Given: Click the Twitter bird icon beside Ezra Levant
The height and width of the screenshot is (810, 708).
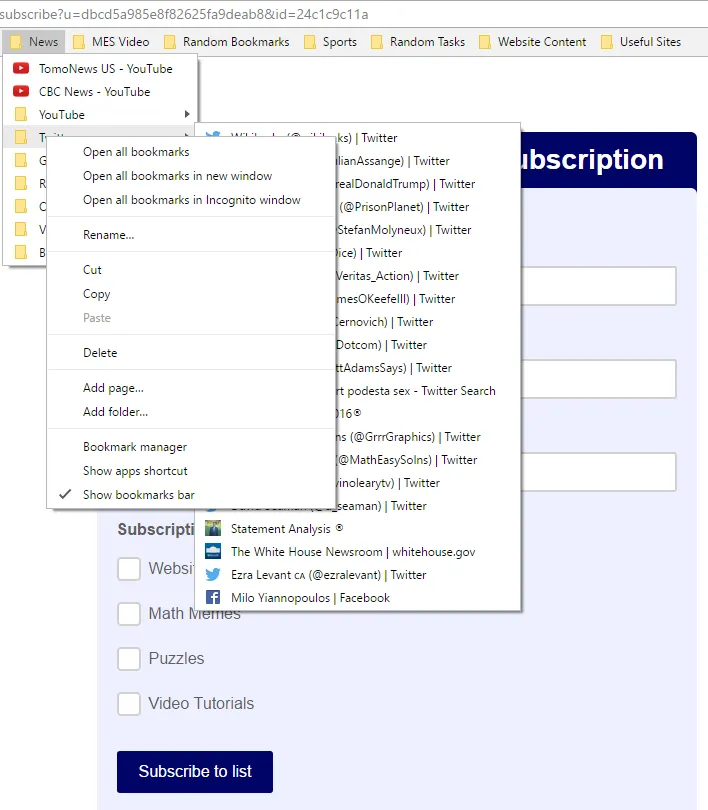Looking at the screenshot, I should 213,574.
